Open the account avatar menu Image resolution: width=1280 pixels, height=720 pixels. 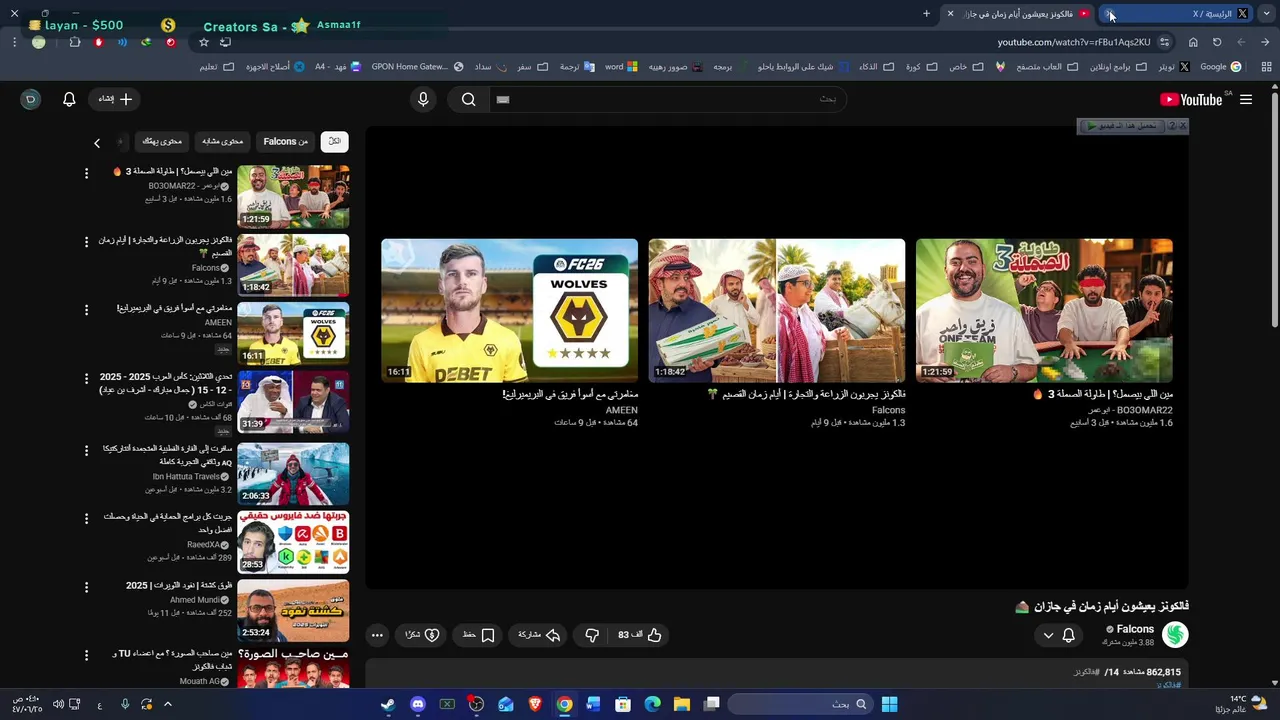tap(30, 99)
